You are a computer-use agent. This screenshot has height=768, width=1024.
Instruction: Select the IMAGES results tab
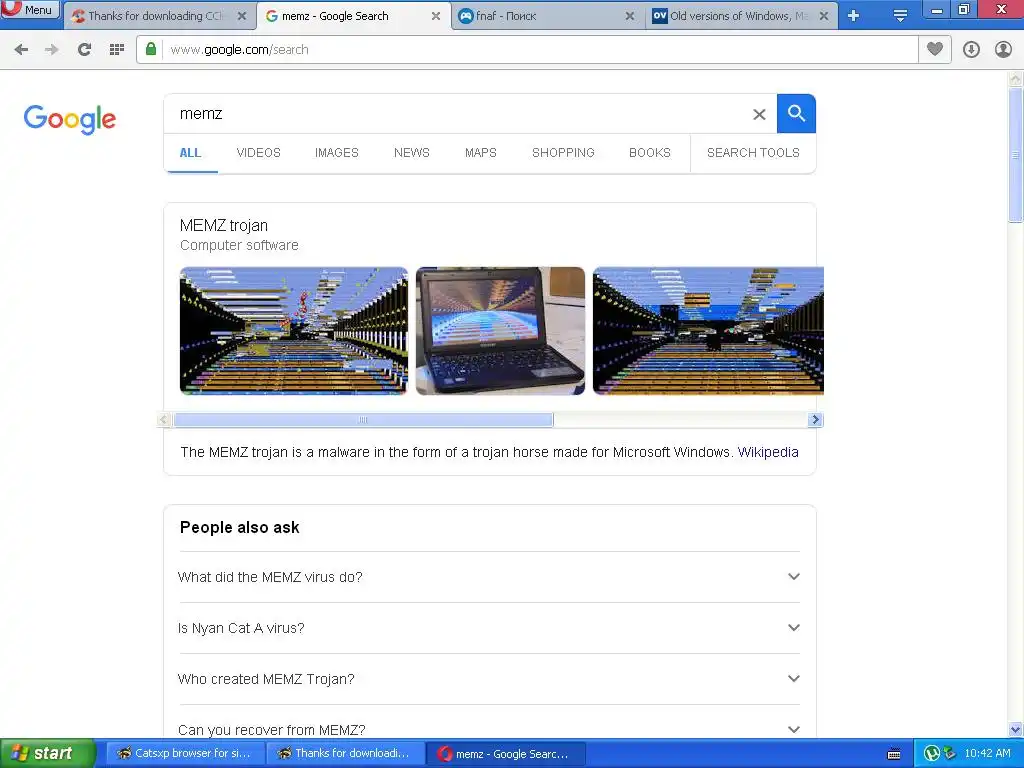[x=336, y=153]
